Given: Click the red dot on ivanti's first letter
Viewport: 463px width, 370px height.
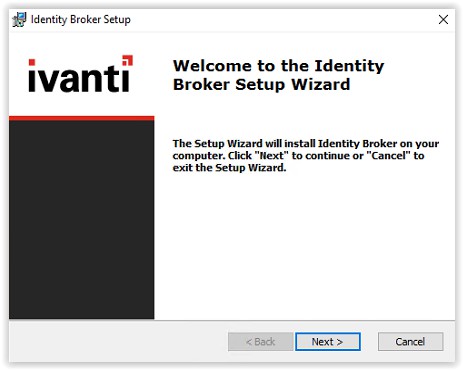Looking at the screenshot, I should (32, 62).
